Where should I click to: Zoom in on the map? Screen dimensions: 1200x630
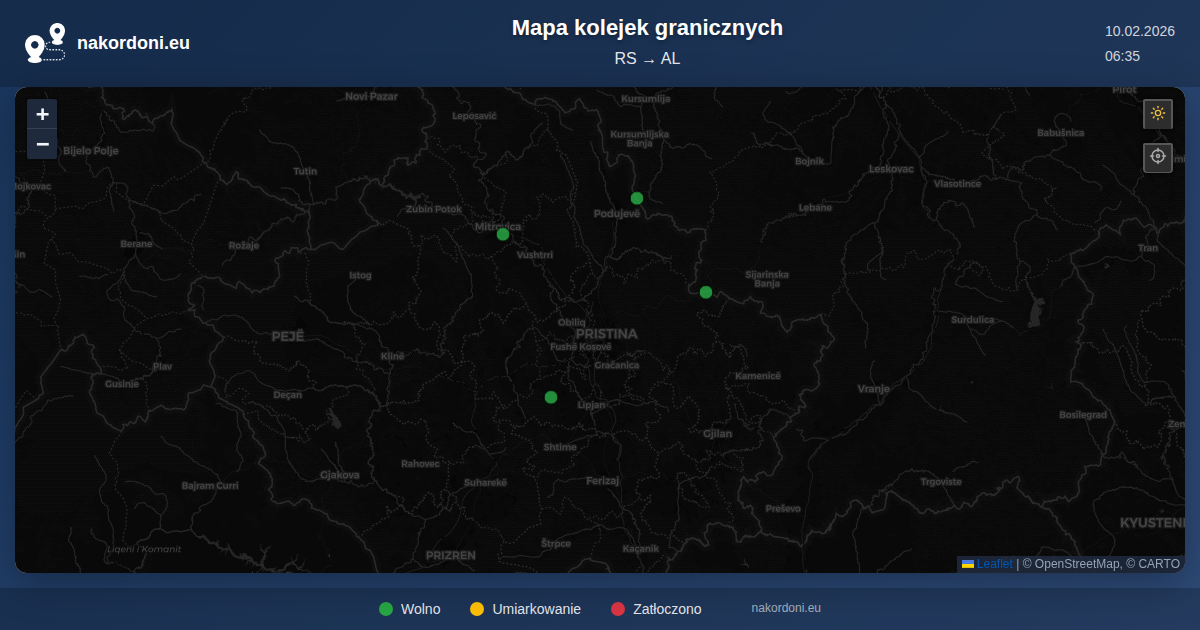[42, 114]
